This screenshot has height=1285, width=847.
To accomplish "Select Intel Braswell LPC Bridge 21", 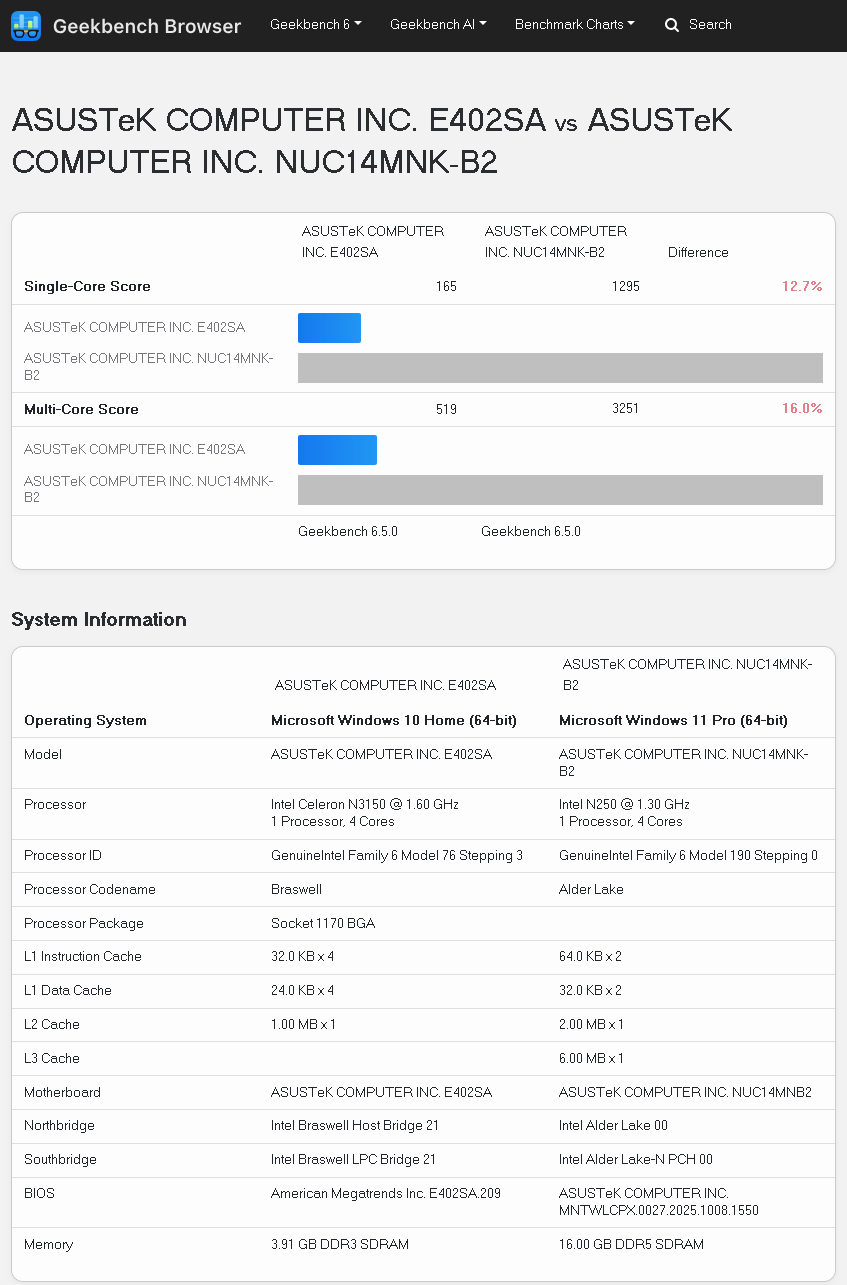I will tap(353, 1159).
